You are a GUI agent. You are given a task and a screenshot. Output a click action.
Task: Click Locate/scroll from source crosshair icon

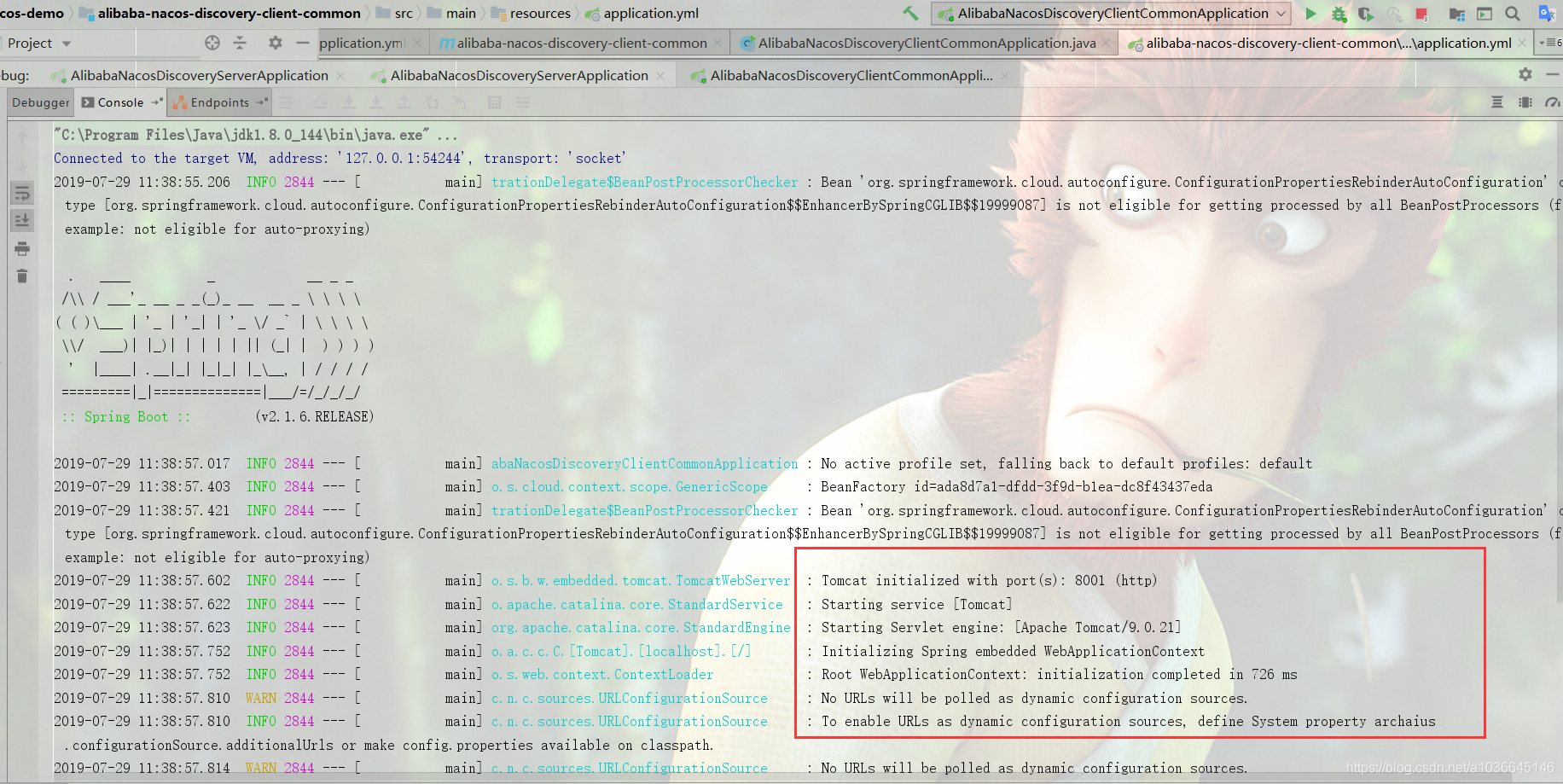click(x=212, y=43)
